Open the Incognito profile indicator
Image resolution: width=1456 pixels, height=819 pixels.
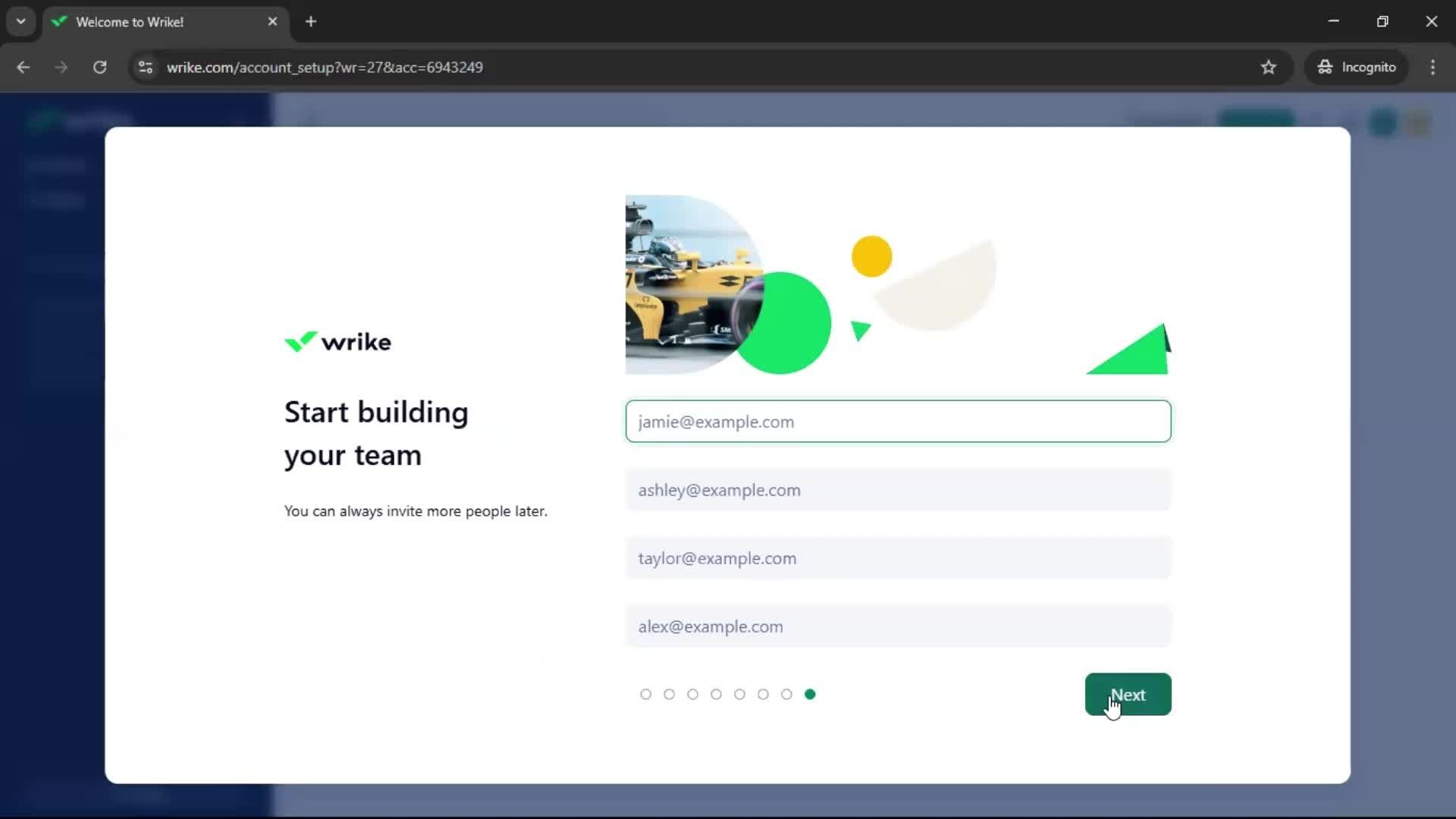(x=1357, y=67)
